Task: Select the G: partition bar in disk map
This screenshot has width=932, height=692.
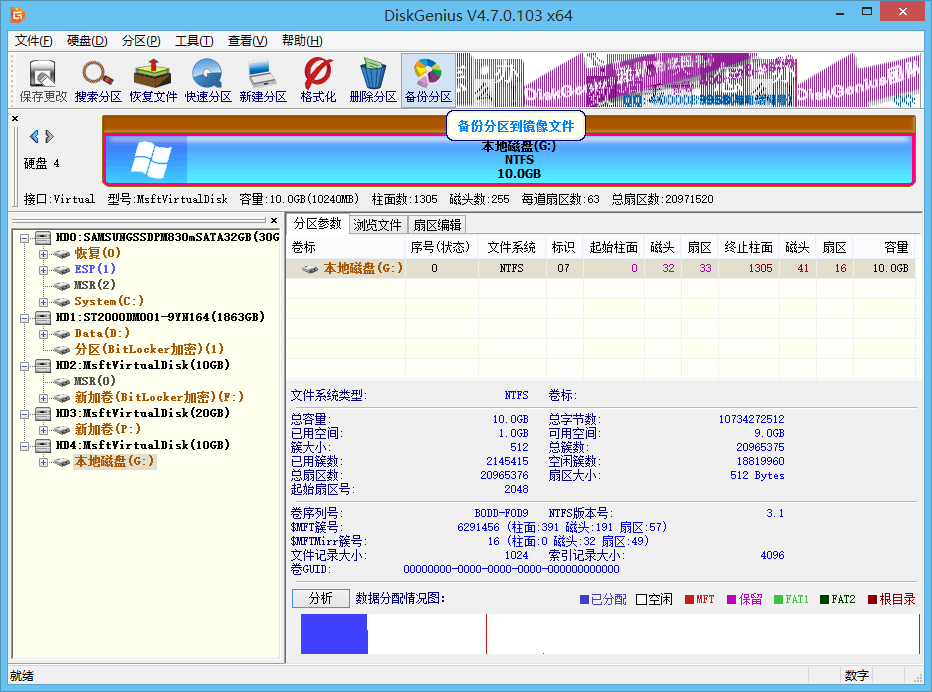Action: [509, 159]
